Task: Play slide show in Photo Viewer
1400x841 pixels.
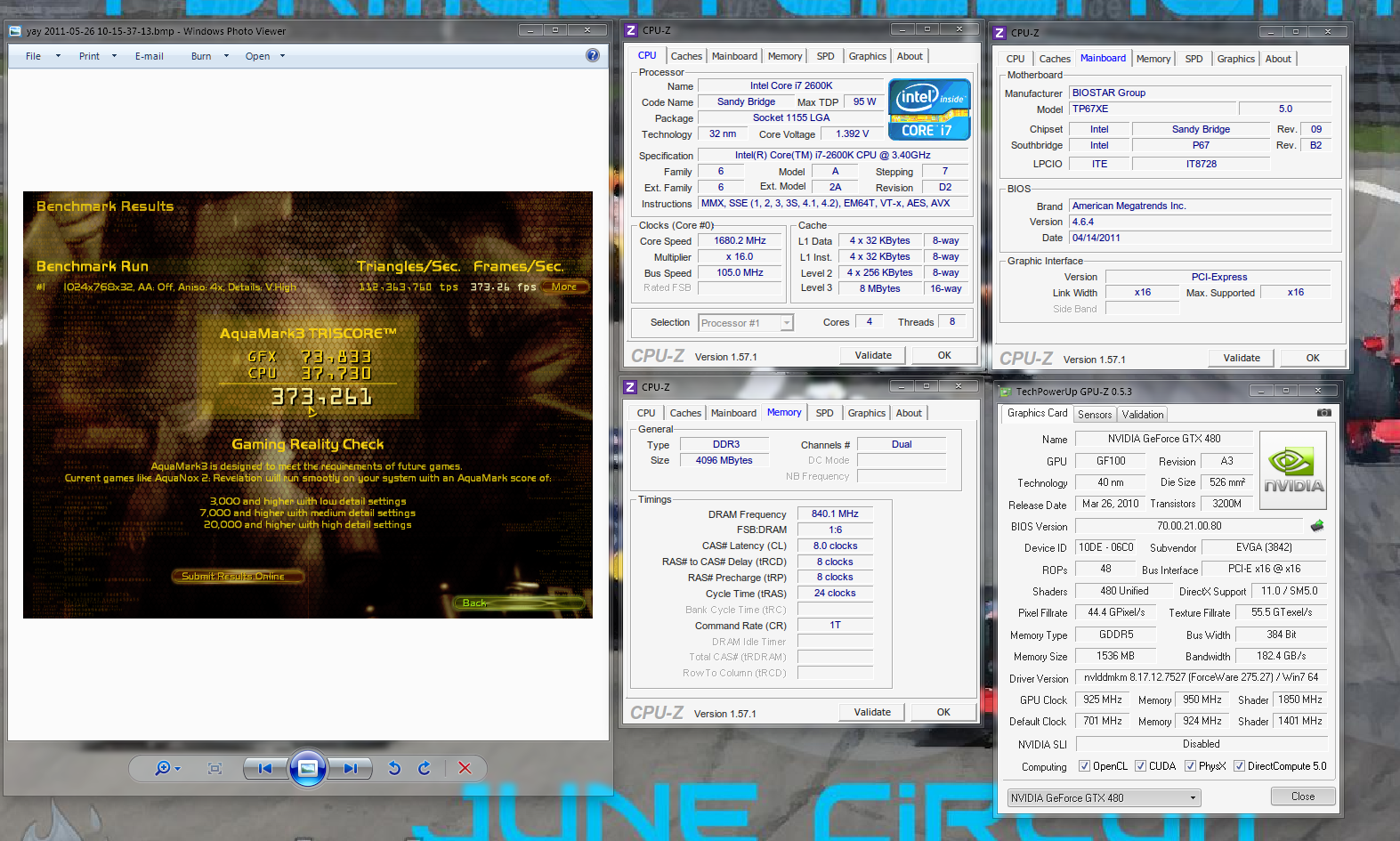Action: [x=308, y=768]
